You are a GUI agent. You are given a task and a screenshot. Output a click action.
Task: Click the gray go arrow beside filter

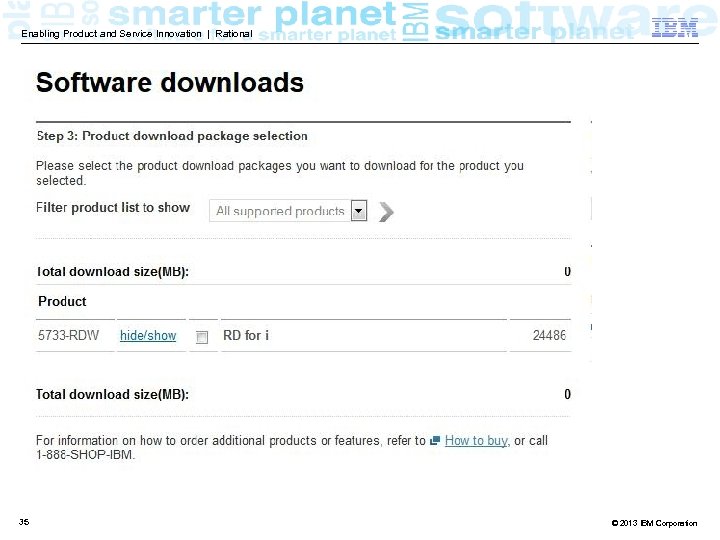coord(386,212)
